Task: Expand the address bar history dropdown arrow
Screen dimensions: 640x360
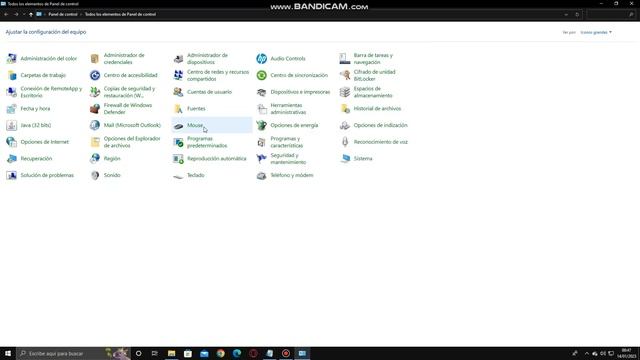Action: point(566,14)
